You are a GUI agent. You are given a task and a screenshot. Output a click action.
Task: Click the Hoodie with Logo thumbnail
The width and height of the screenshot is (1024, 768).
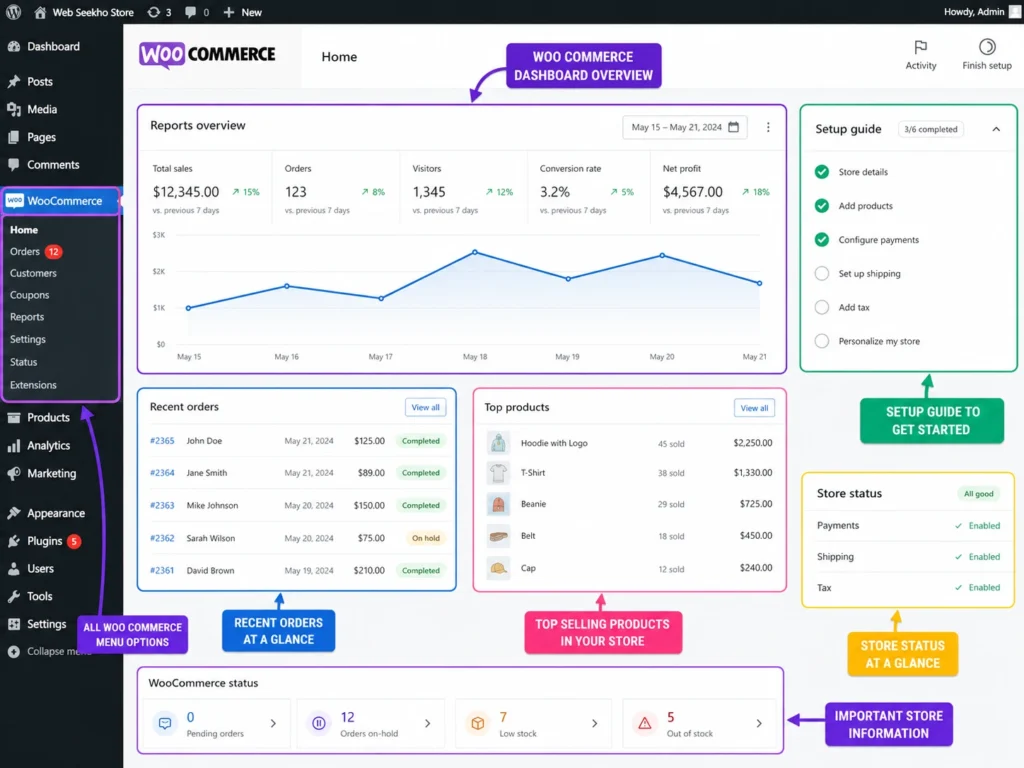[x=498, y=443]
